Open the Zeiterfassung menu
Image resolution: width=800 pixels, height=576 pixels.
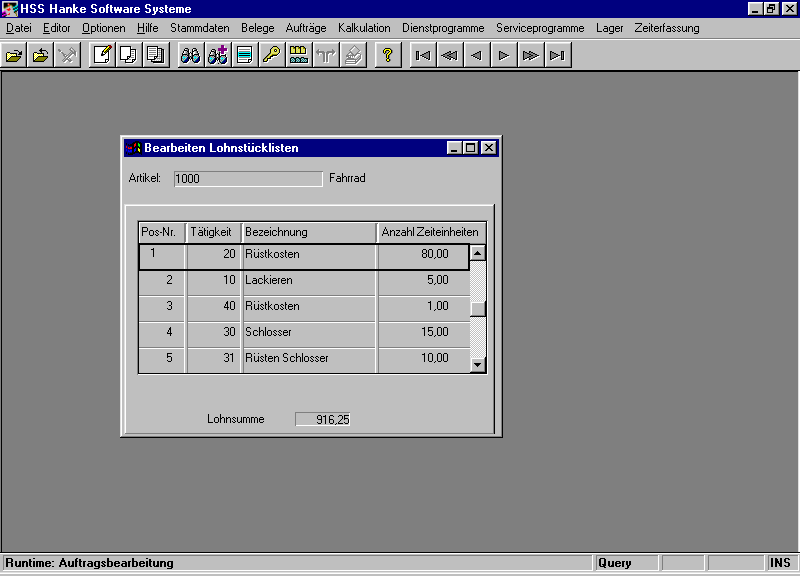tap(667, 28)
